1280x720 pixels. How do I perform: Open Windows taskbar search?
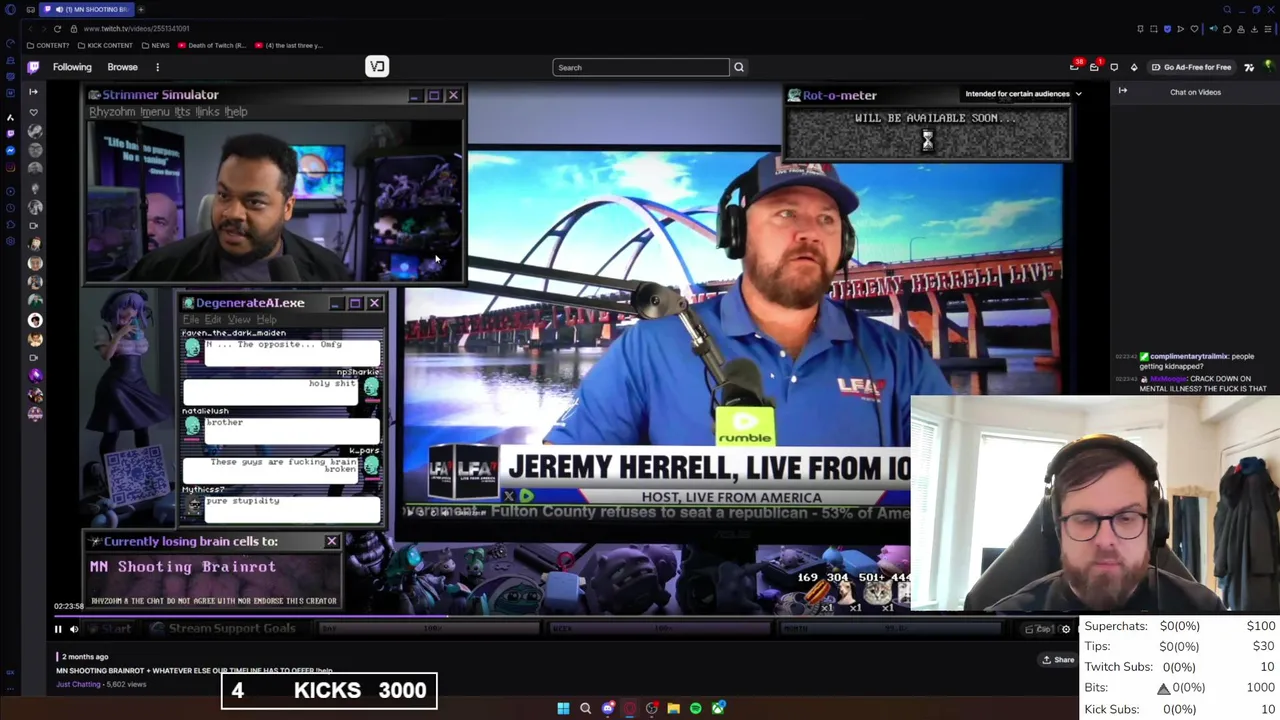coord(585,708)
